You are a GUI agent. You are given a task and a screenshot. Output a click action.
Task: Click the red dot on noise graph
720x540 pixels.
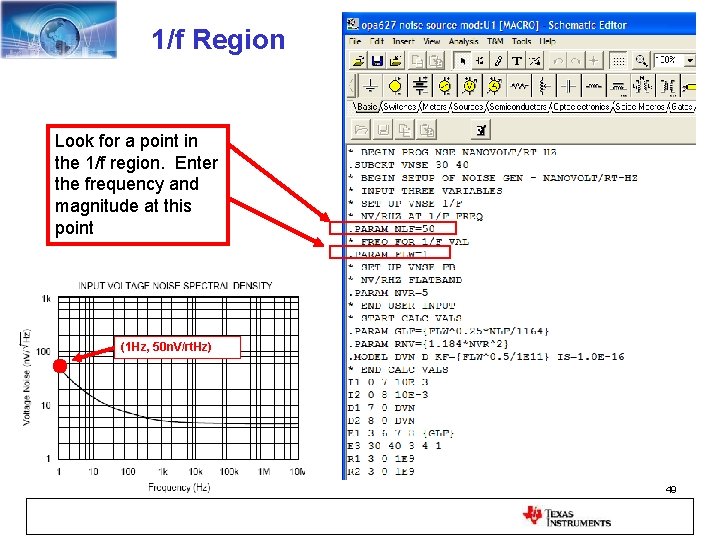(x=60, y=366)
